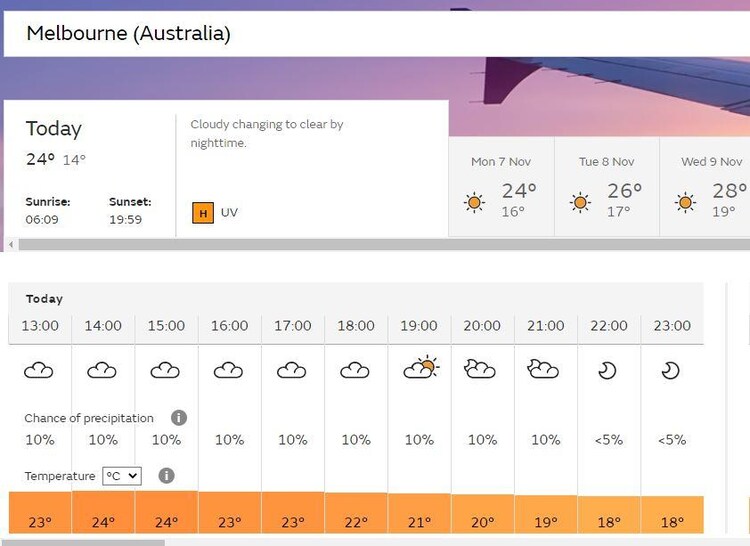Click the Melbourne (Australia) location title
The height and width of the screenshot is (546, 750).
[128, 34]
